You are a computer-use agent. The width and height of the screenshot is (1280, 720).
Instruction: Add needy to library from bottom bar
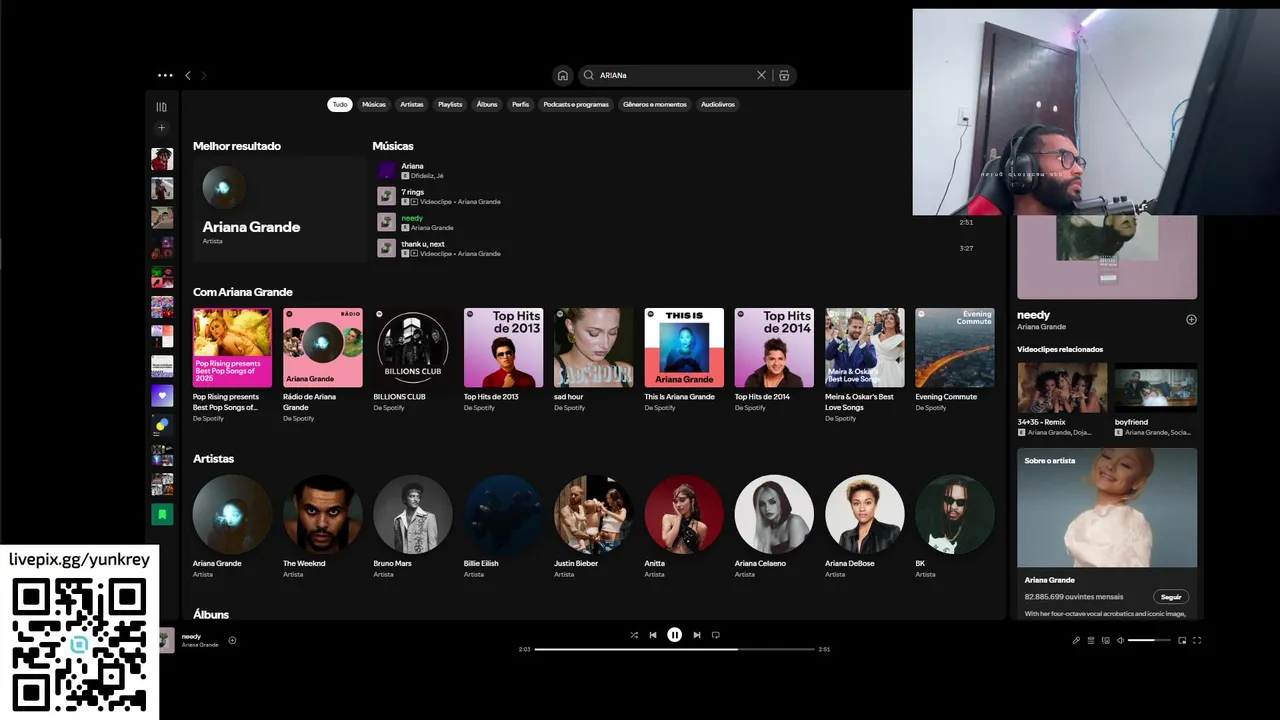click(x=232, y=640)
